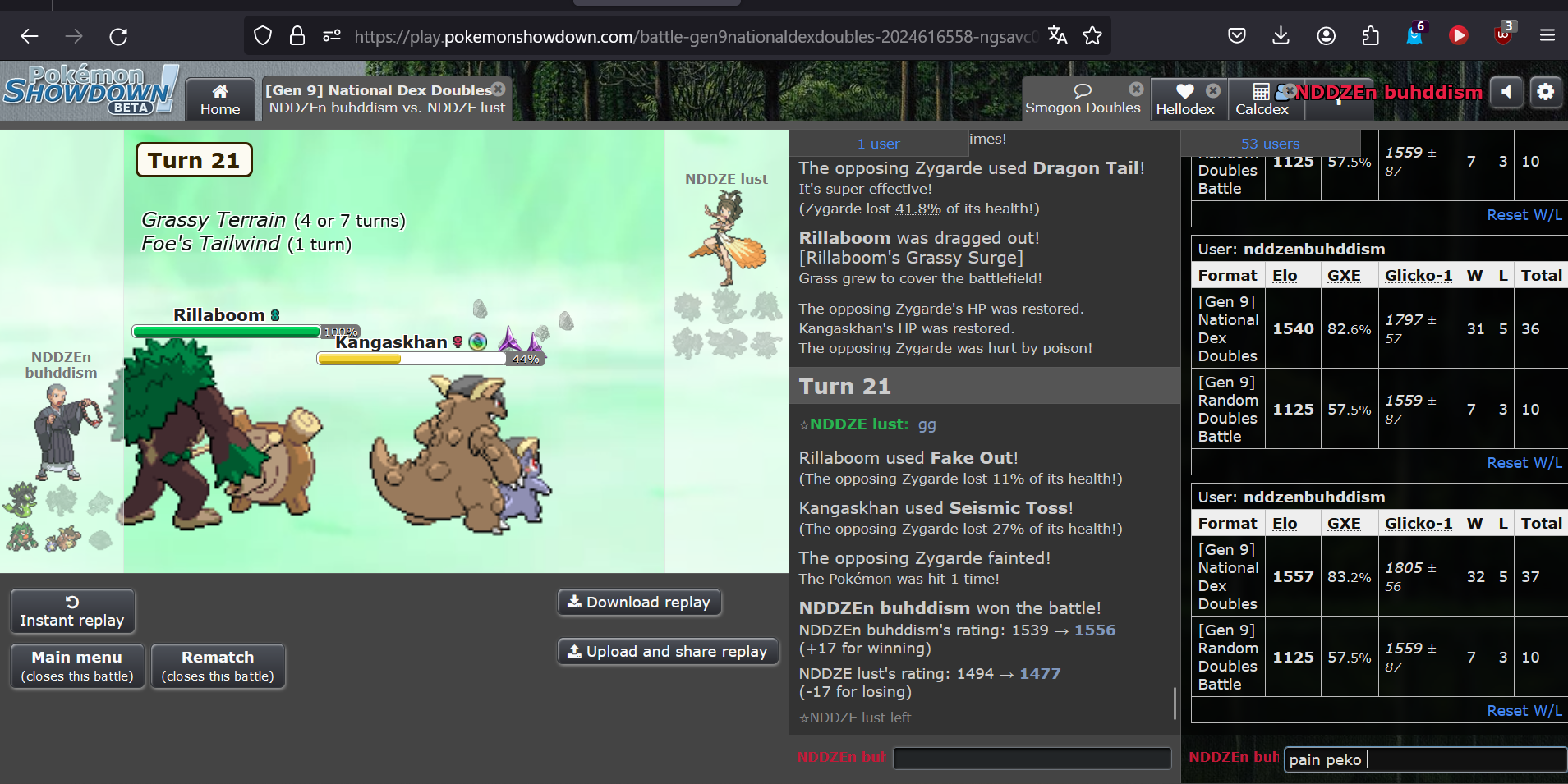The image size is (1568, 784).
Task: Open the extensions puzzle icon
Action: [x=1370, y=36]
